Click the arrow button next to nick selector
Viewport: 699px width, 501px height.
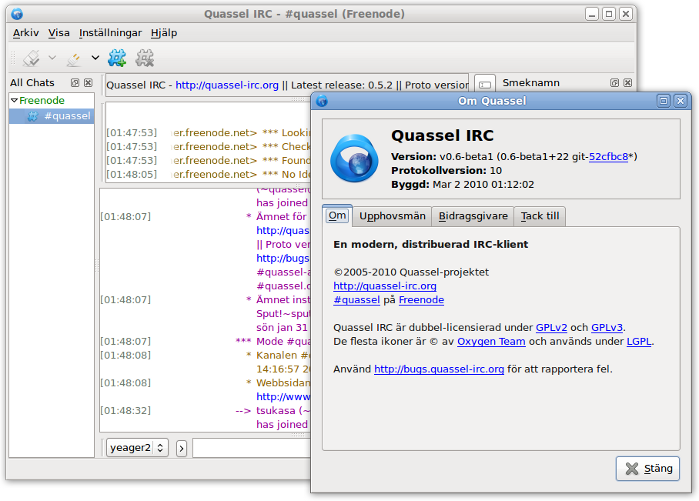181,448
